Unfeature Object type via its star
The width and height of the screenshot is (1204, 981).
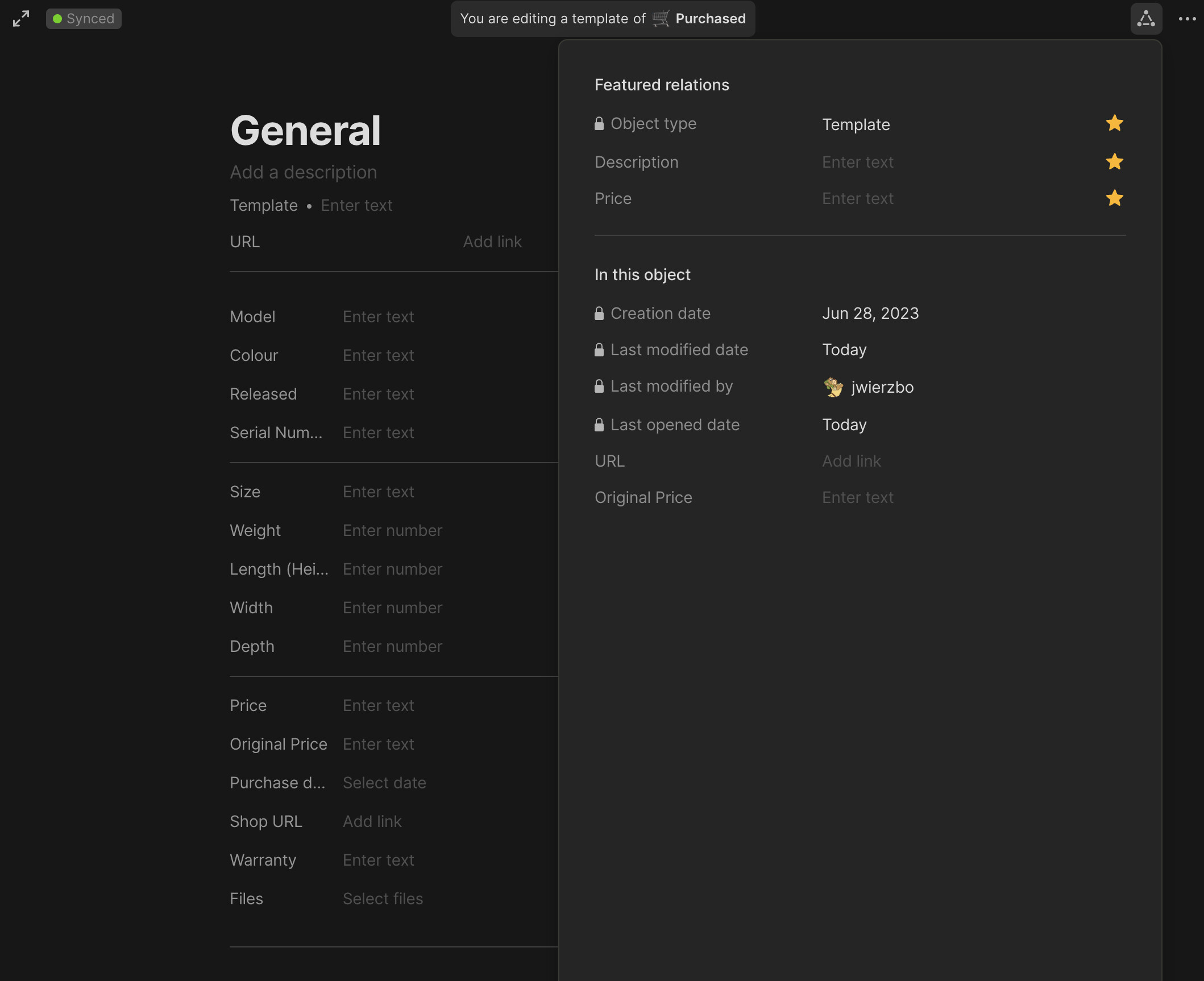[1114, 124]
